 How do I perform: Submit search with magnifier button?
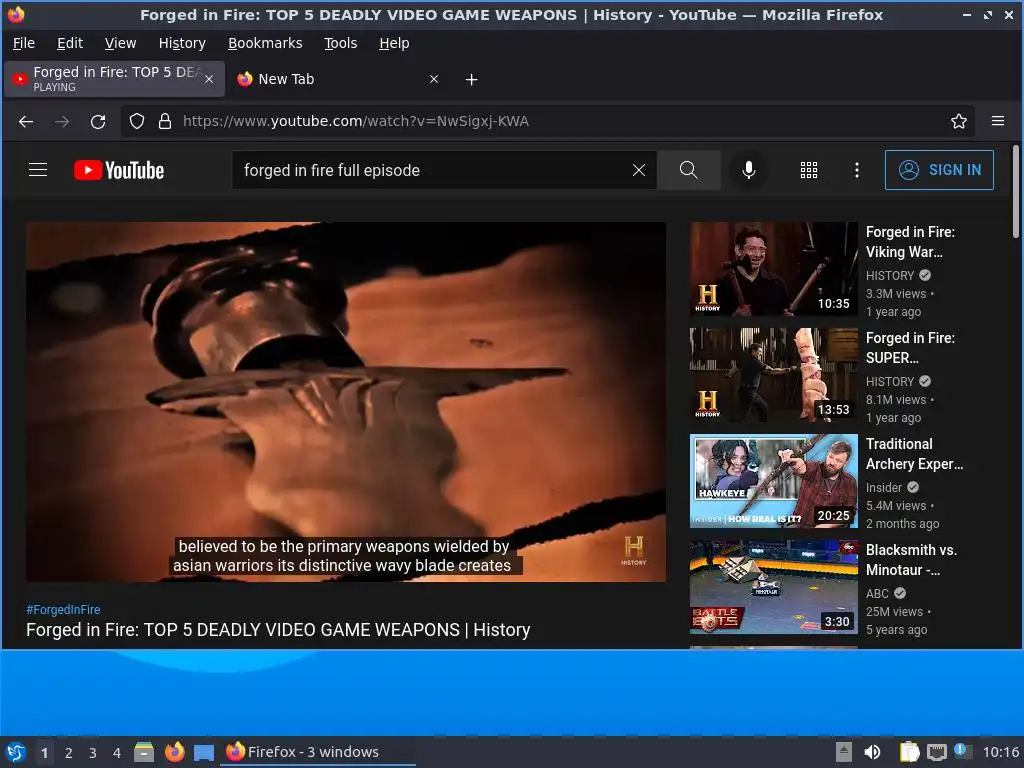[688, 170]
